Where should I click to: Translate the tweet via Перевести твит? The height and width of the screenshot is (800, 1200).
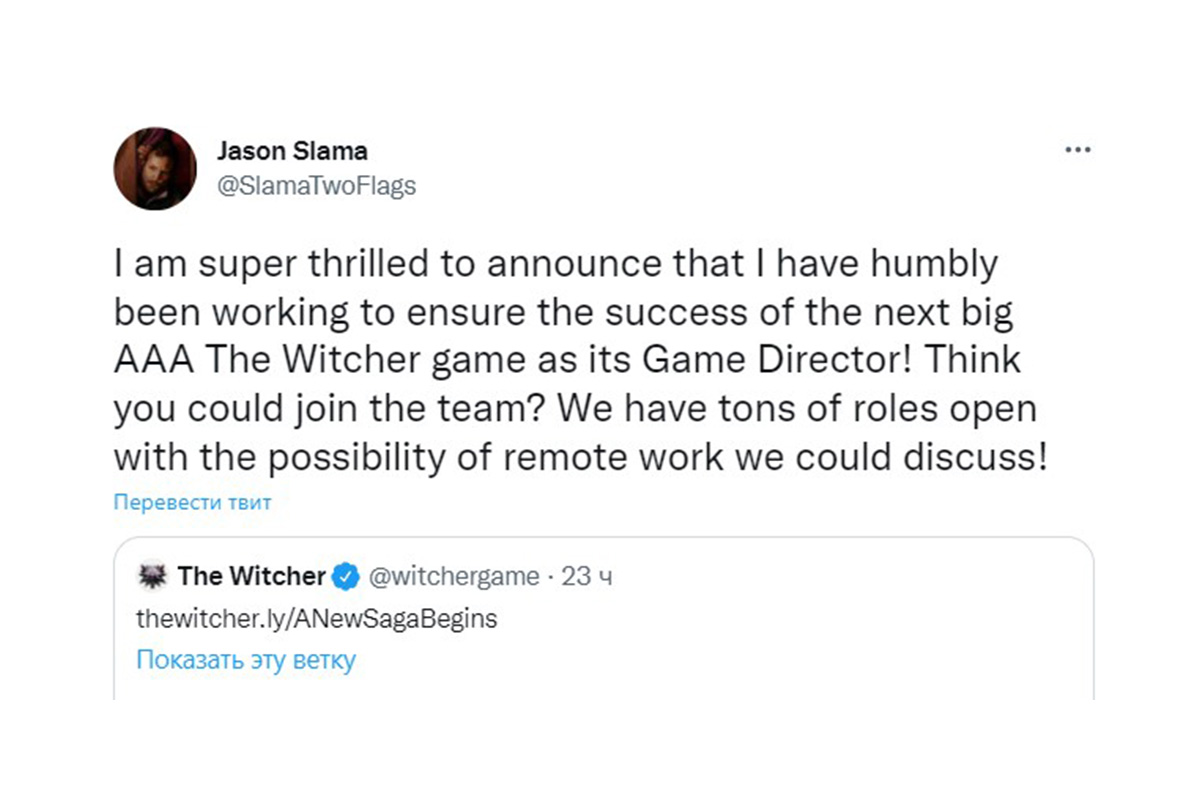(x=192, y=502)
